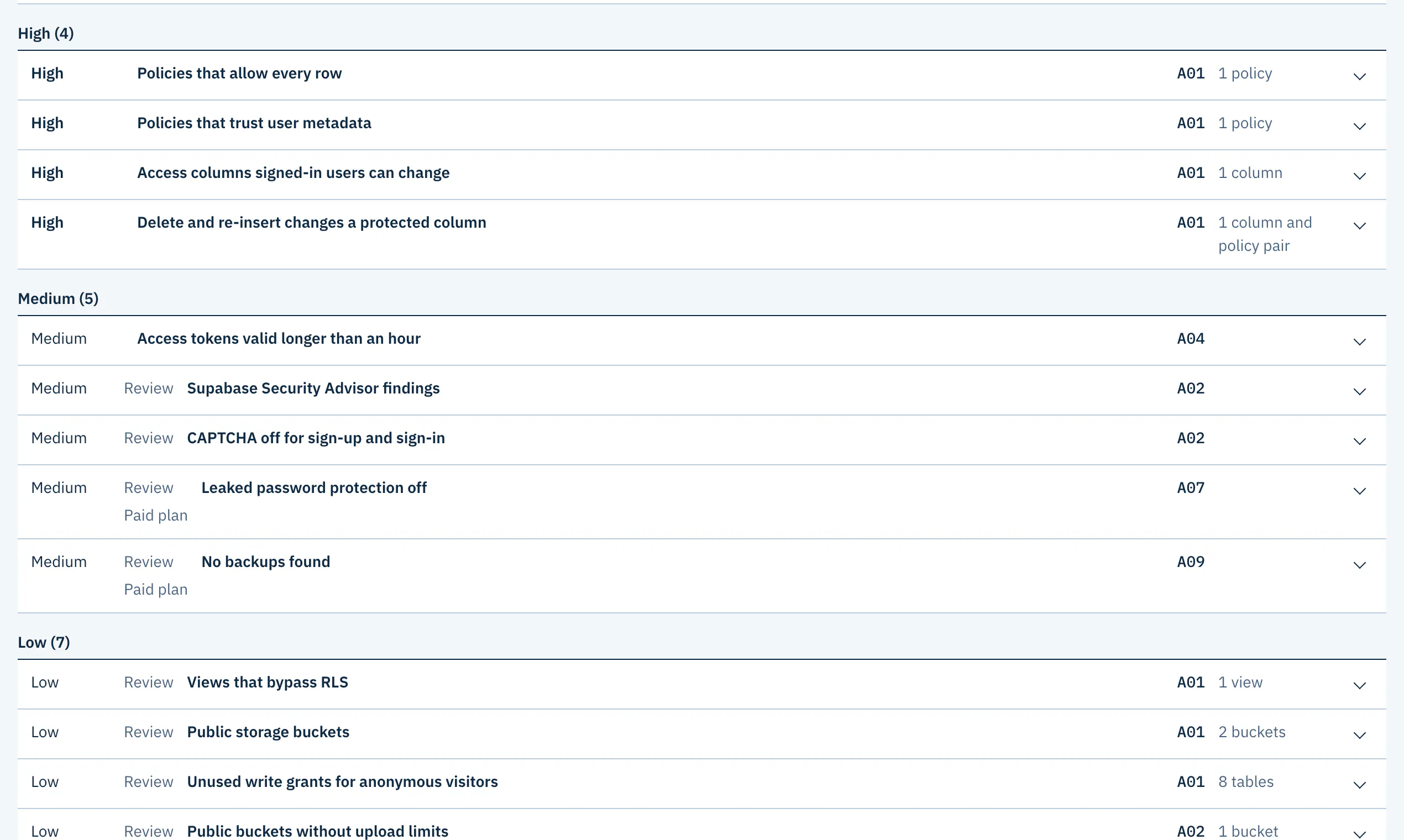Expand 'CAPTCHA off for sign-up and sign-in' chevron

(x=1359, y=442)
